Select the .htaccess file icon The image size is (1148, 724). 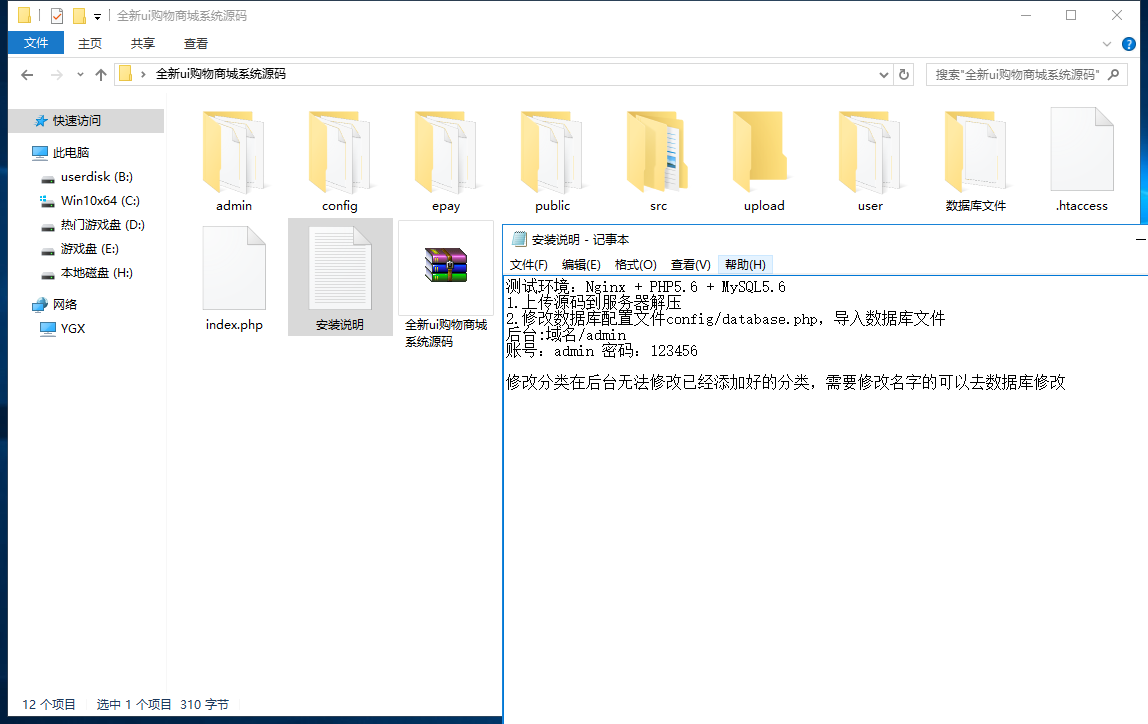point(1081,152)
